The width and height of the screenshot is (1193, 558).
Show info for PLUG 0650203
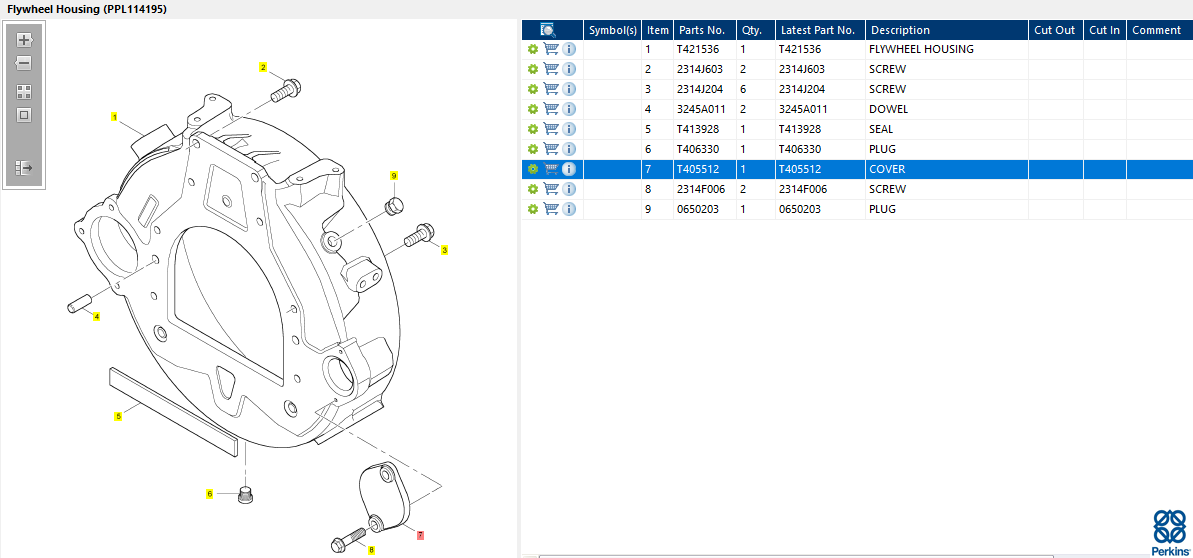(x=569, y=209)
